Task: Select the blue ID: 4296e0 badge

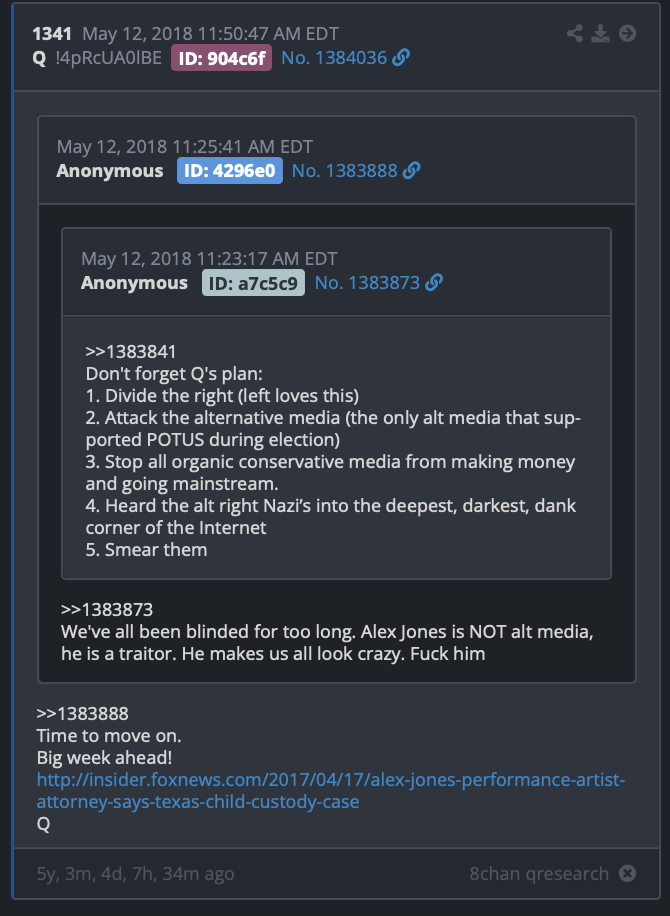Action: click(x=230, y=171)
